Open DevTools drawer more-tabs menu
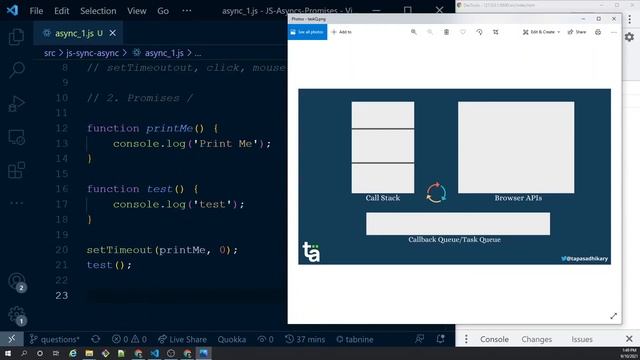640x360 pixels. pos(466,339)
